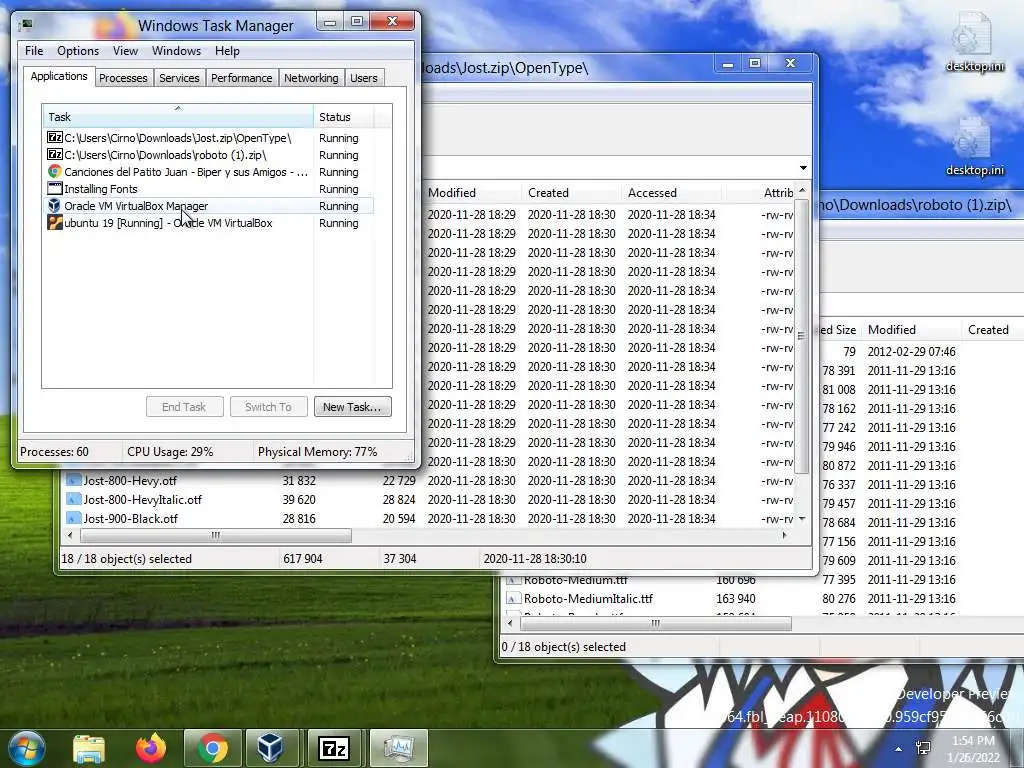Image resolution: width=1024 pixels, height=768 pixels.
Task: Select the Installing Fonts task
Action: tap(209, 189)
